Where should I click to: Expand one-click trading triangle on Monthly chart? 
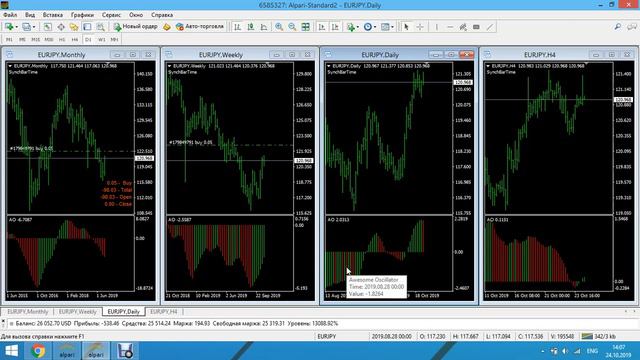(10, 66)
